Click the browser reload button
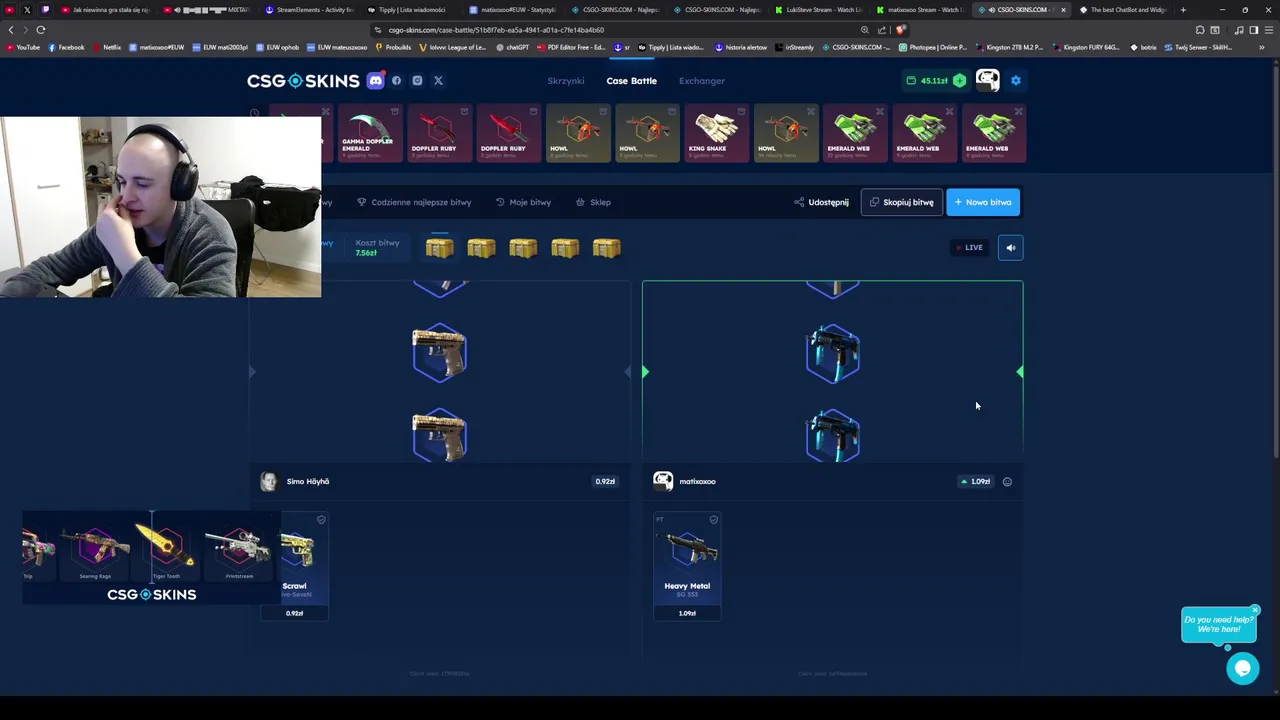Screen dimensions: 1280x720 (41, 30)
